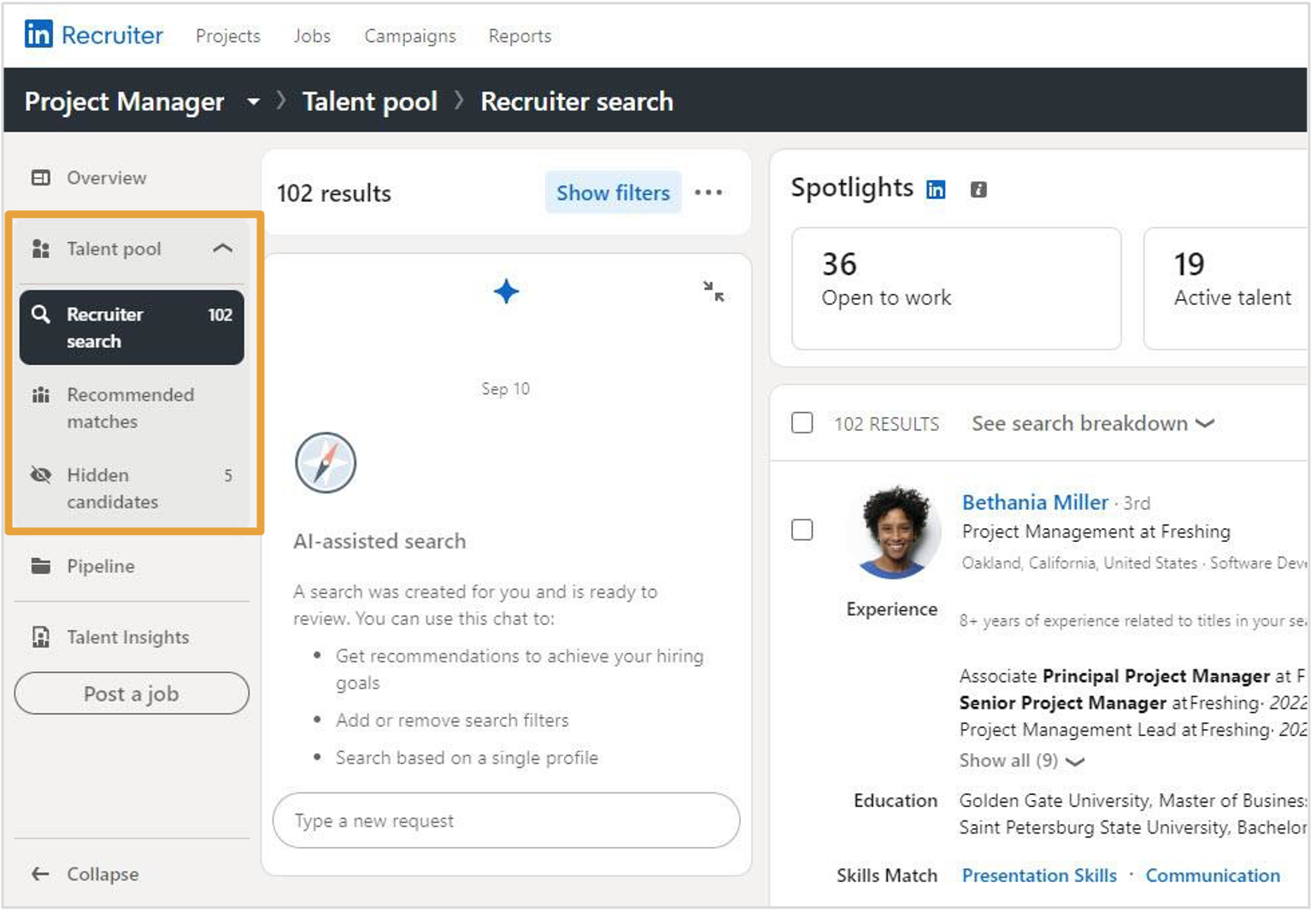The height and width of the screenshot is (912, 1316).
Task: Click the Oakland, California location text
Action: [1079, 563]
